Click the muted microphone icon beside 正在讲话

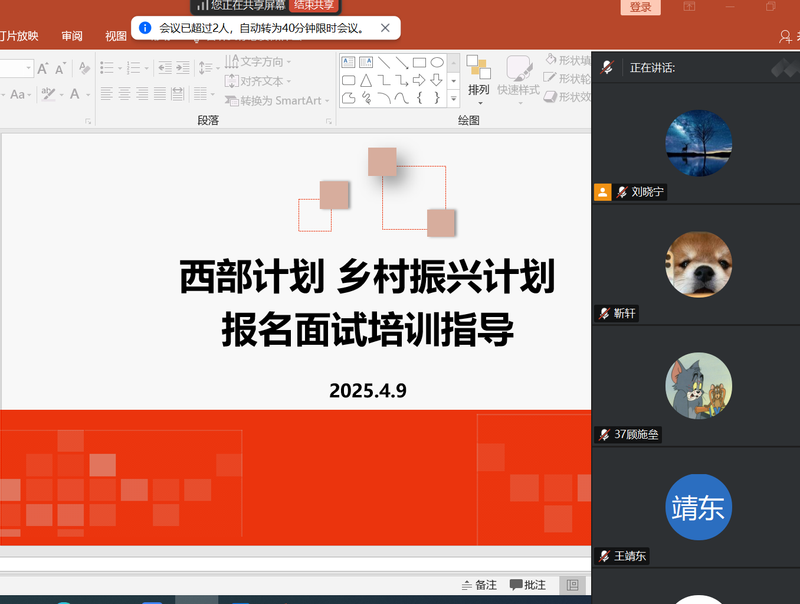607,68
